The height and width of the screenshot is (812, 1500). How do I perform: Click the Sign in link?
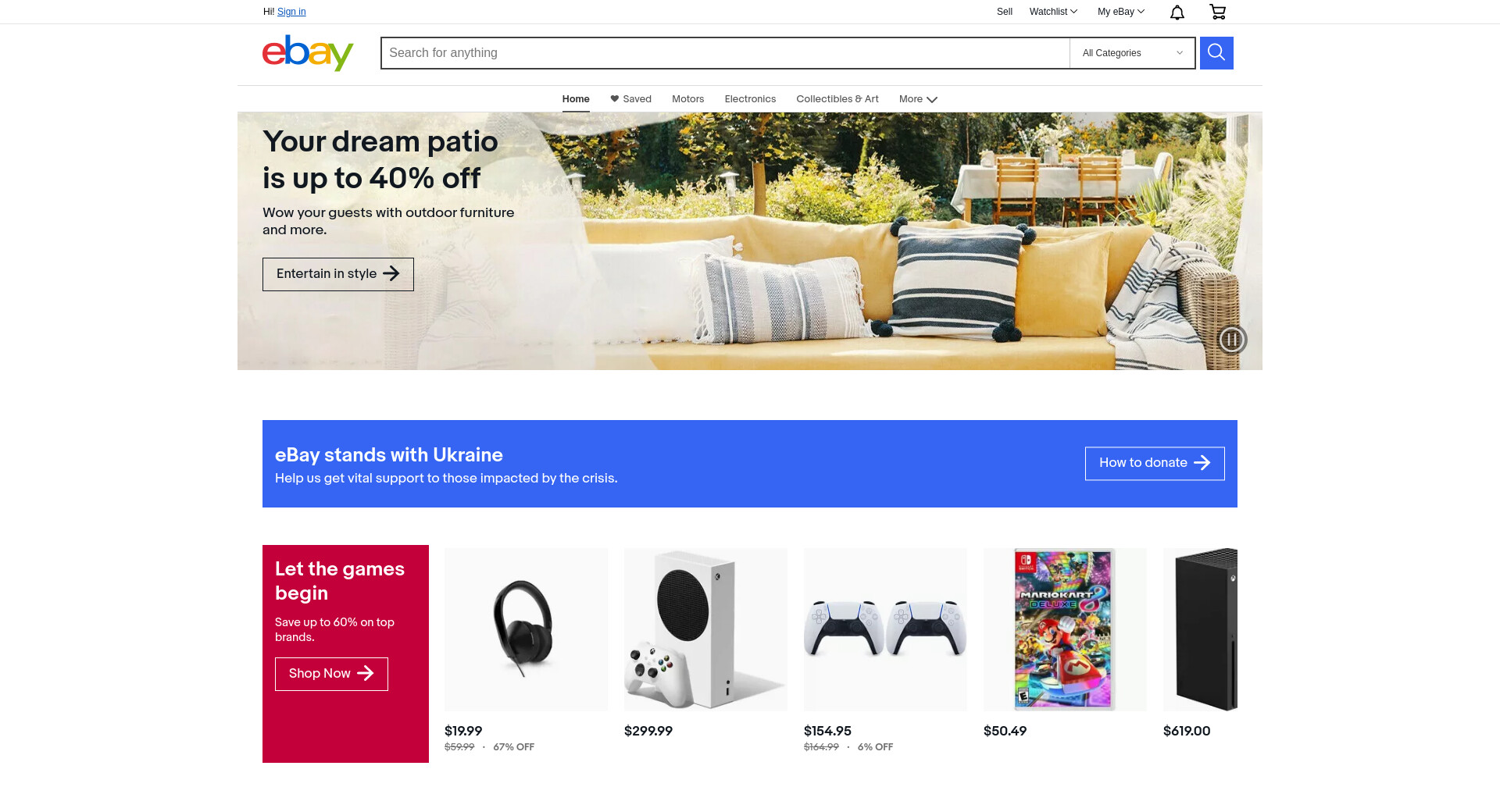click(x=291, y=12)
